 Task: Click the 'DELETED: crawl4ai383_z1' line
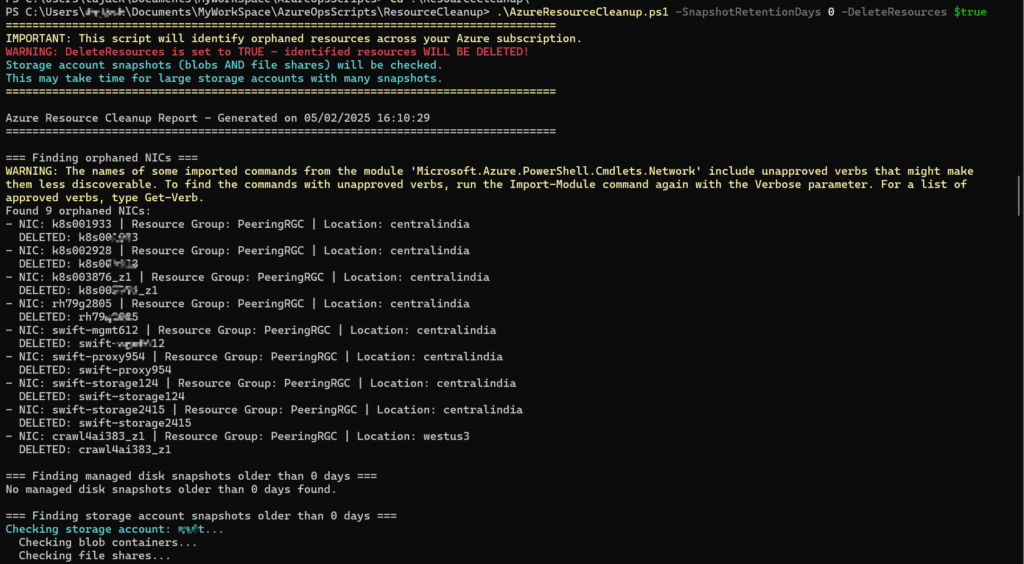point(95,450)
